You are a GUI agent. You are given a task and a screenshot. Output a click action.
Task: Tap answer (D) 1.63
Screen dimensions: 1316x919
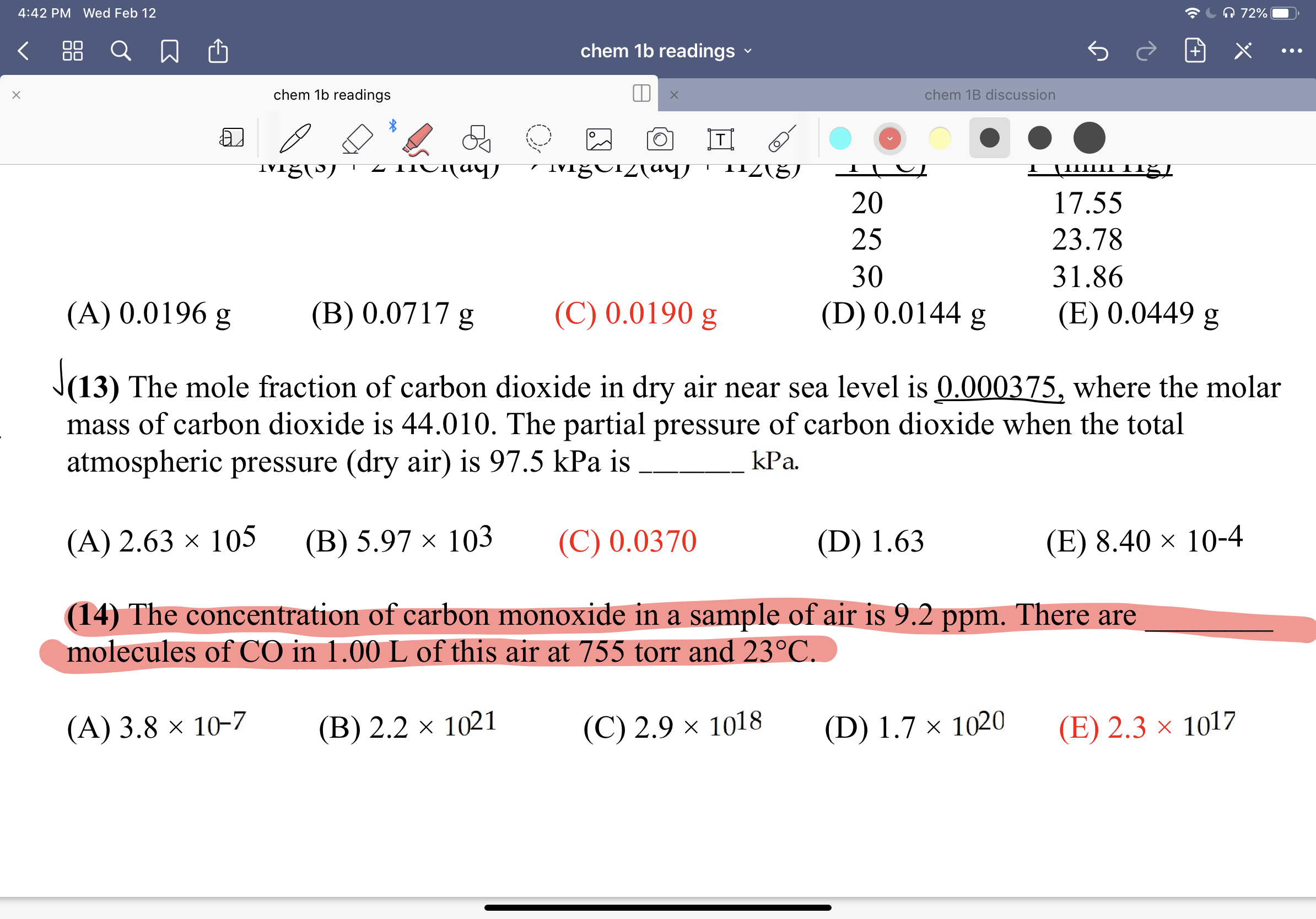[871, 542]
